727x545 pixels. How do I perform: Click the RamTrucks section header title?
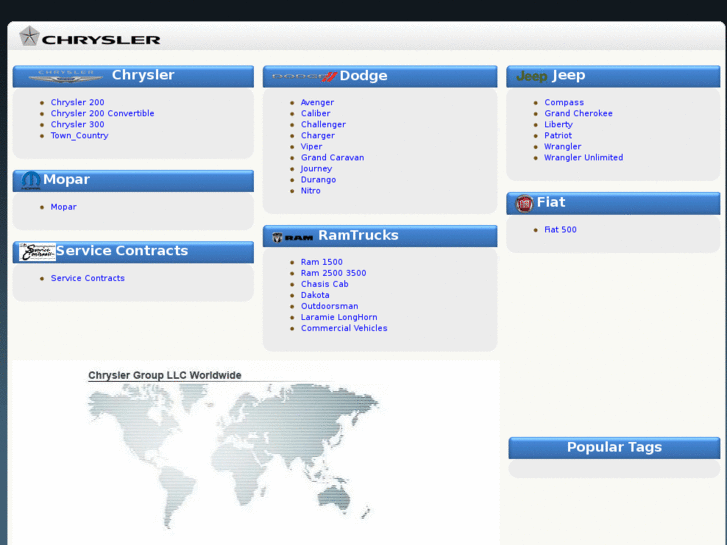point(358,235)
